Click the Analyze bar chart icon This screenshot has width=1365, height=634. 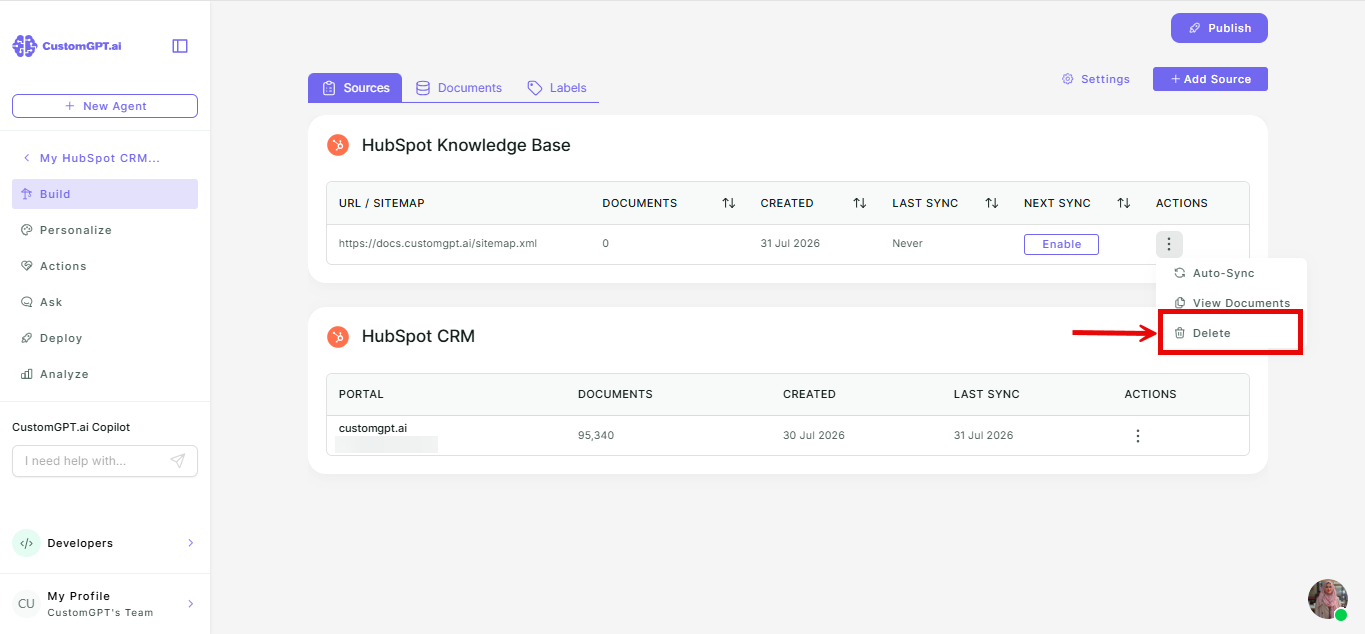(27, 374)
